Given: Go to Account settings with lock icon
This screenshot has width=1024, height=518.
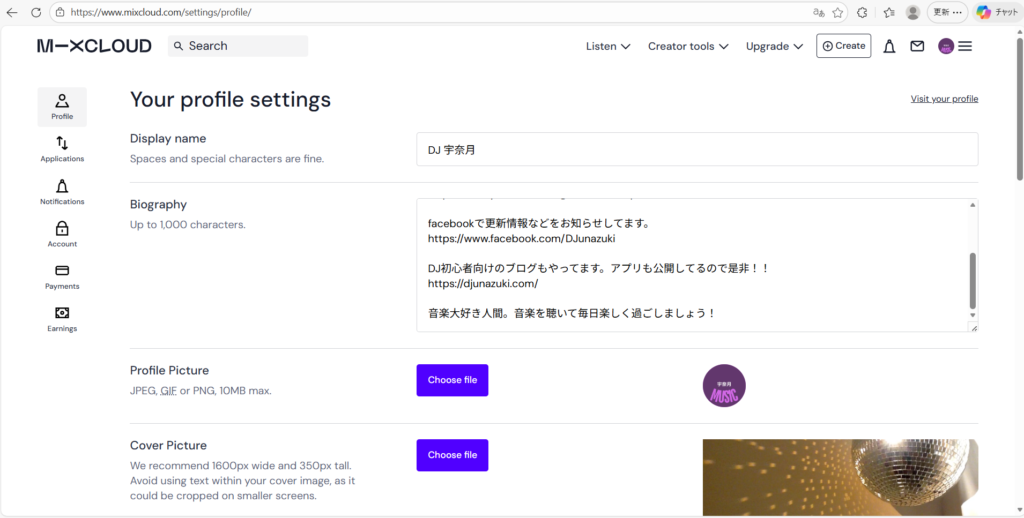Looking at the screenshot, I should click(62, 234).
